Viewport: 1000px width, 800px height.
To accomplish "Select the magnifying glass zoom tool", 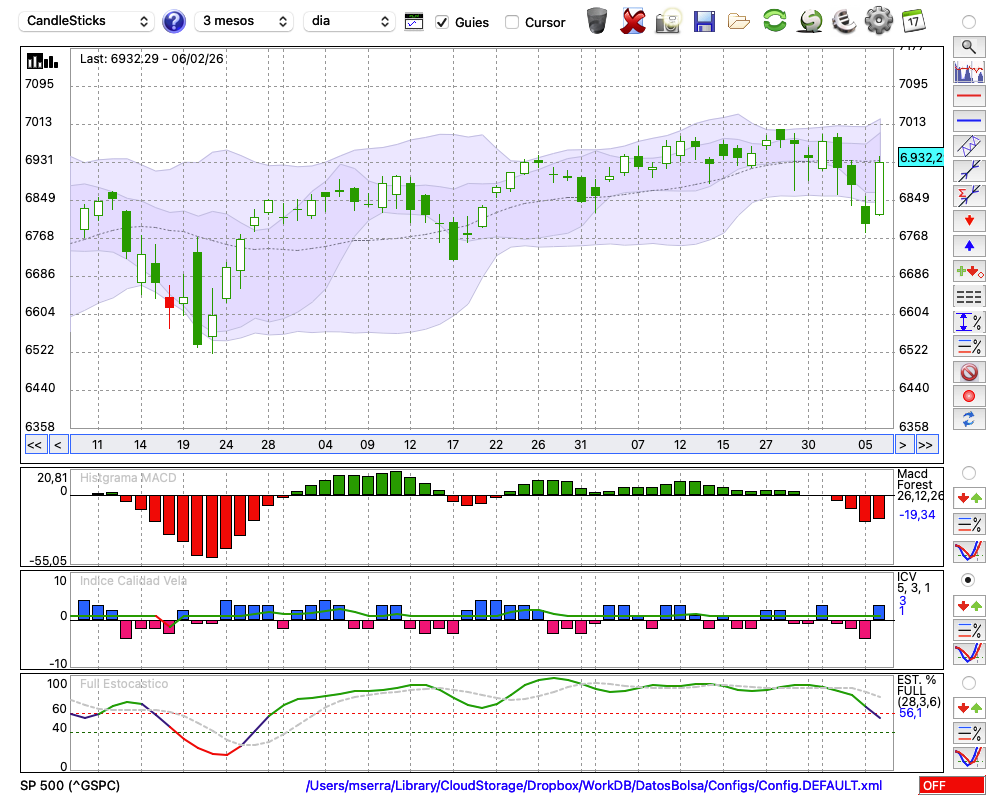I will (969, 47).
